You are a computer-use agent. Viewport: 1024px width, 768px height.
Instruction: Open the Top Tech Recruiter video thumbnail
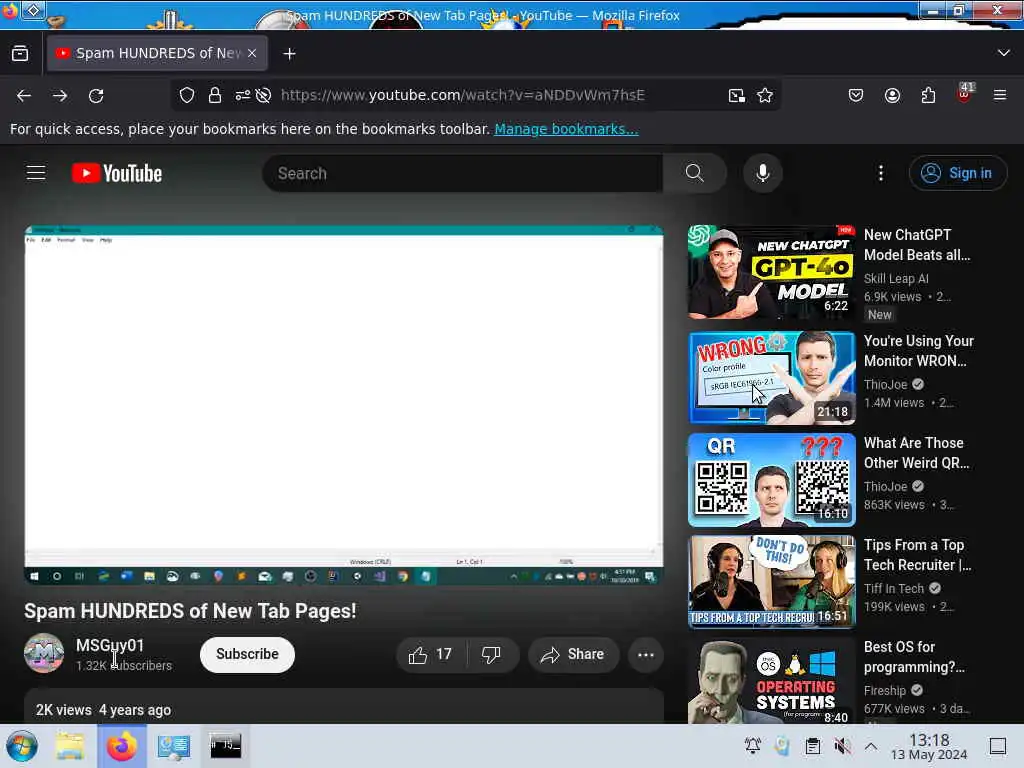click(771, 582)
